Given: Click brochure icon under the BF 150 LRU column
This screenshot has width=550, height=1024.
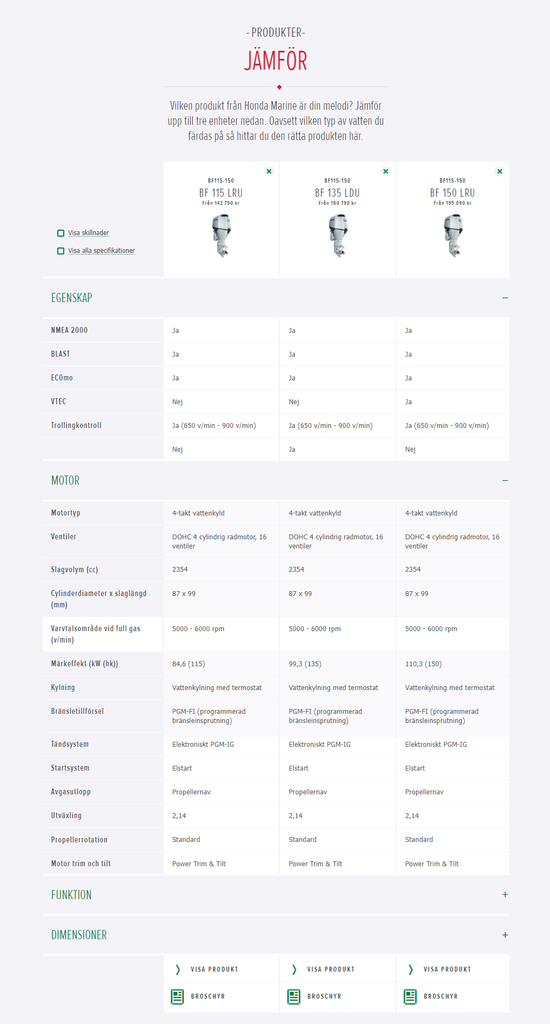Looking at the screenshot, I should [x=410, y=997].
